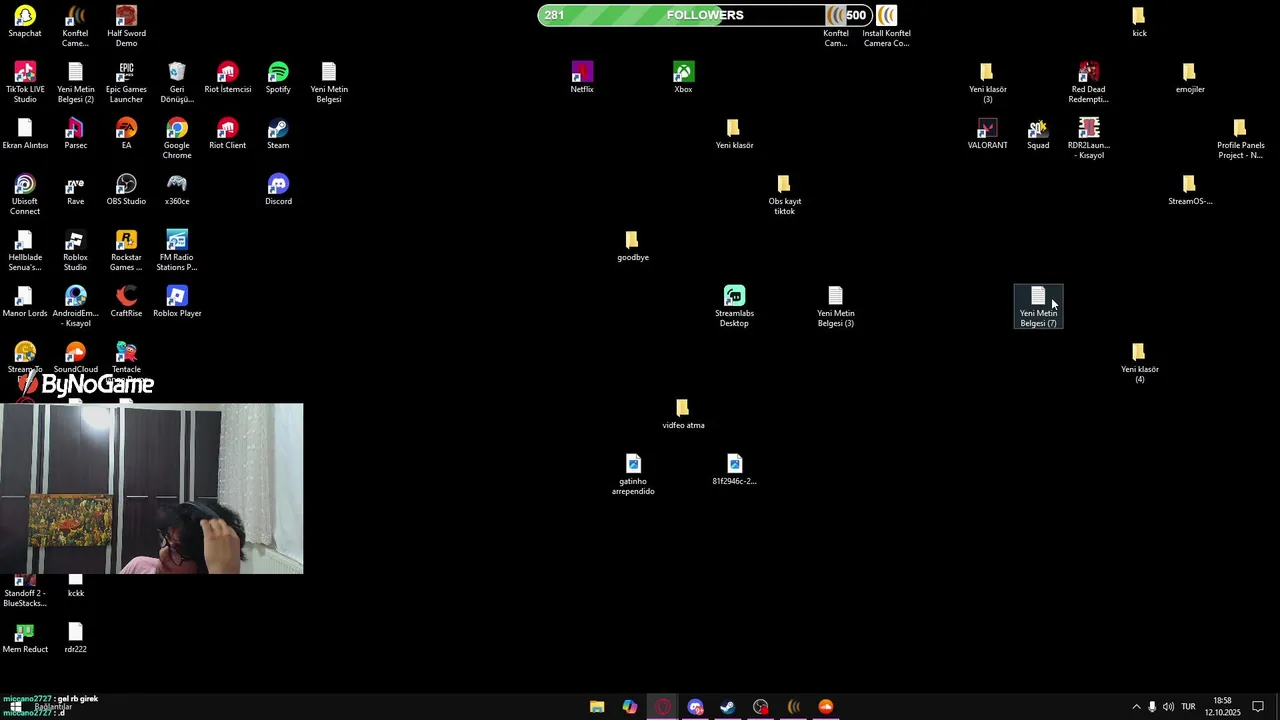Open TikTok LIVE Studio shortcut
This screenshot has height=720, width=1280.
coord(25,83)
